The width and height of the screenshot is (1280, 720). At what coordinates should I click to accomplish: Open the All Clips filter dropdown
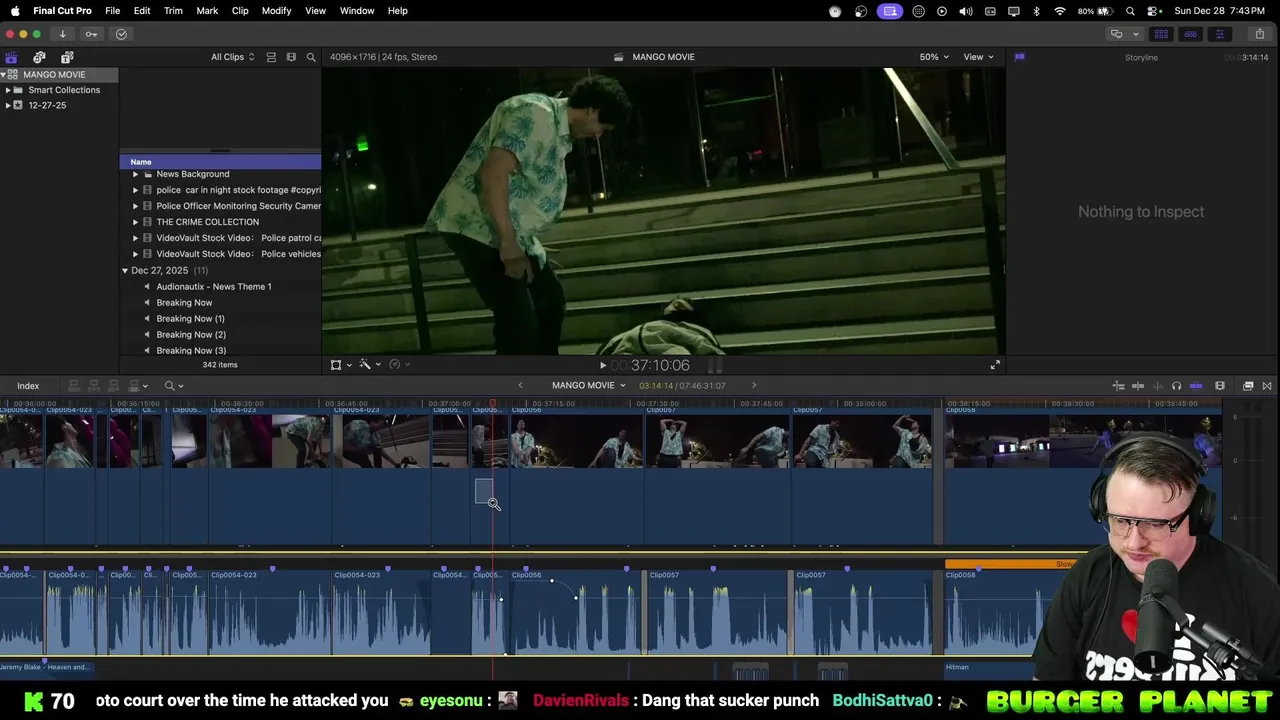232,57
